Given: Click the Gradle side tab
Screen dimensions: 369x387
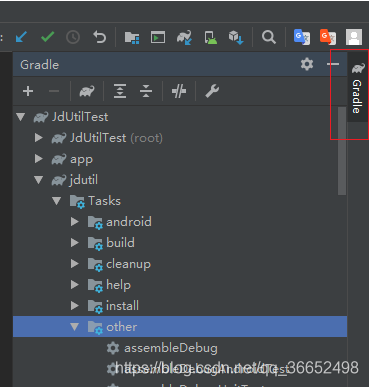Looking at the screenshot, I should tap(357, 88).
